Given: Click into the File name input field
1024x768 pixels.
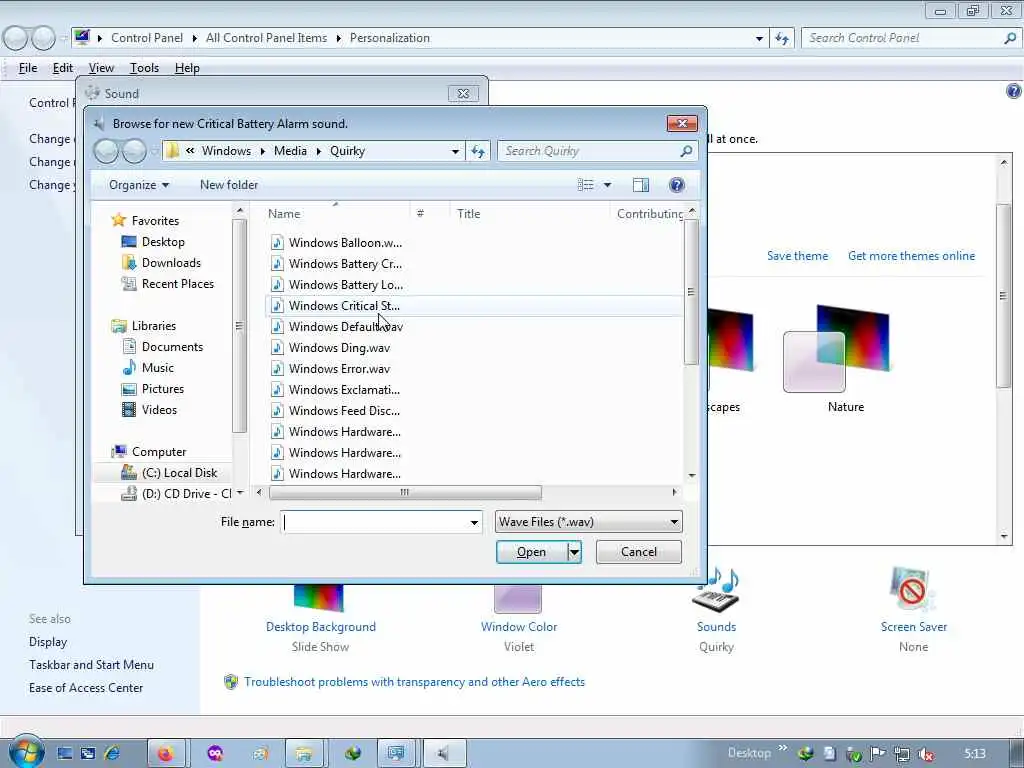Looking at the screenshot, I should 376,522.
